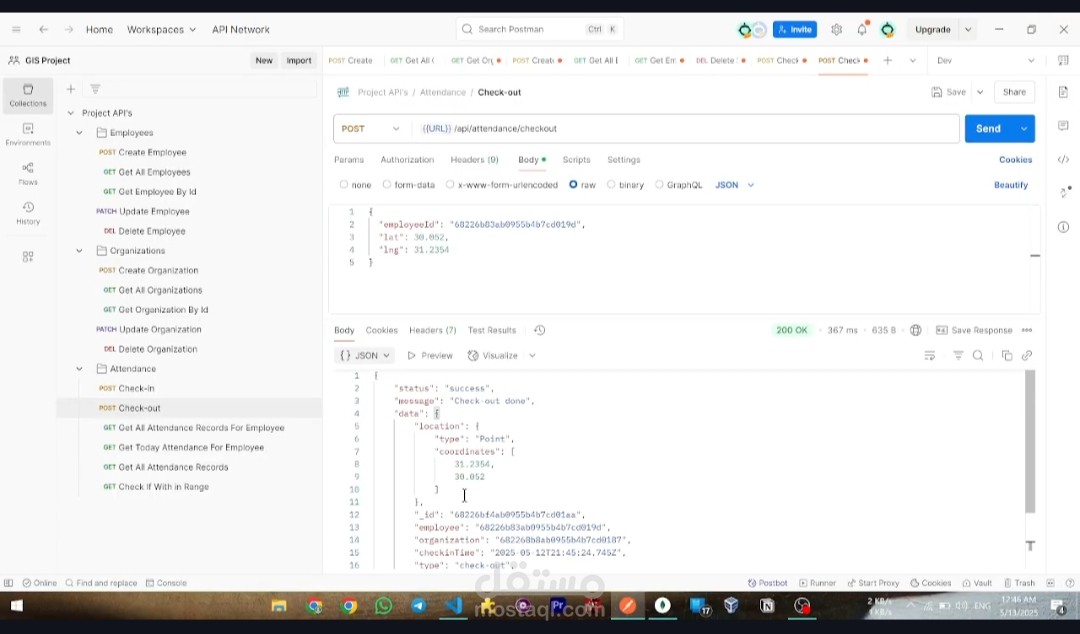Click the response body vertical scrollbar
1080x634 pixels.
1030,441
